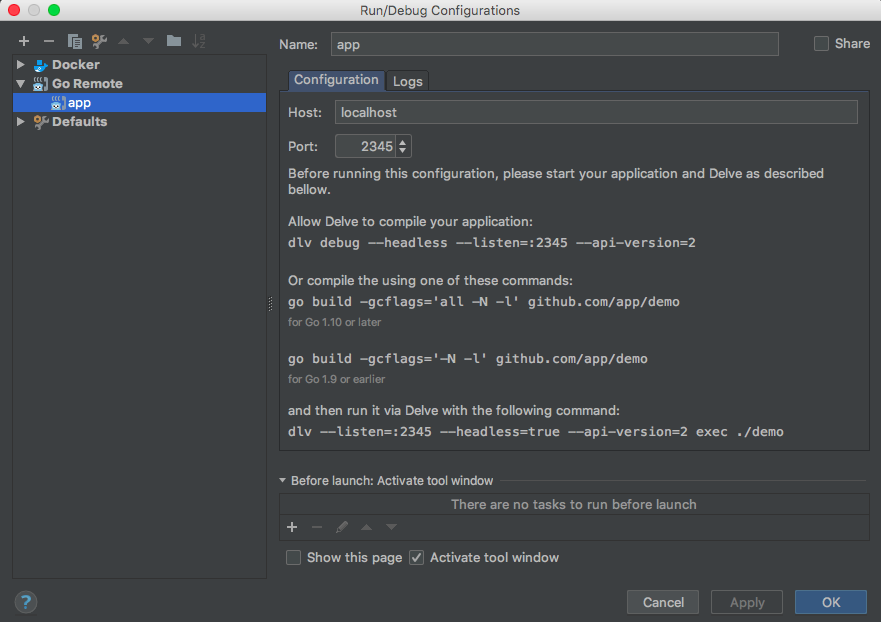Create a new configurations folder

pos(174,41)
